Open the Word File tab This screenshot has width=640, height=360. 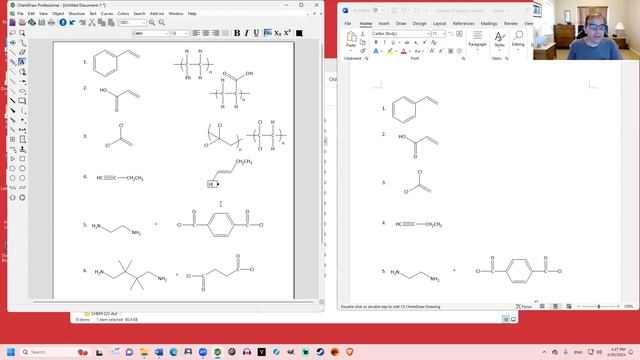click(347, 24)
